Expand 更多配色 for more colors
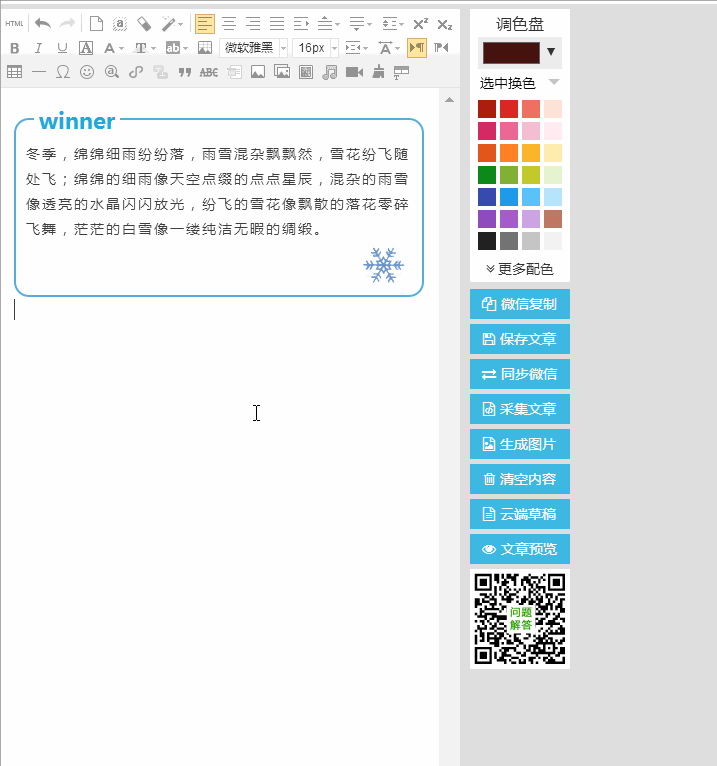The image size is (717, 766). point(519,269)
